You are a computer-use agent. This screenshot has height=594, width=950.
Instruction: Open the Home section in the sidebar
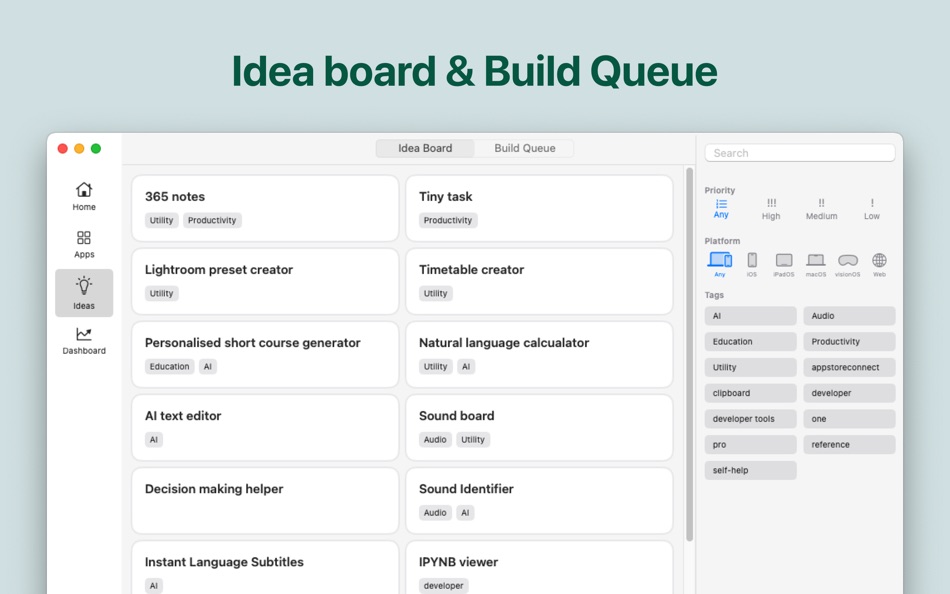(x=84, y=194)
